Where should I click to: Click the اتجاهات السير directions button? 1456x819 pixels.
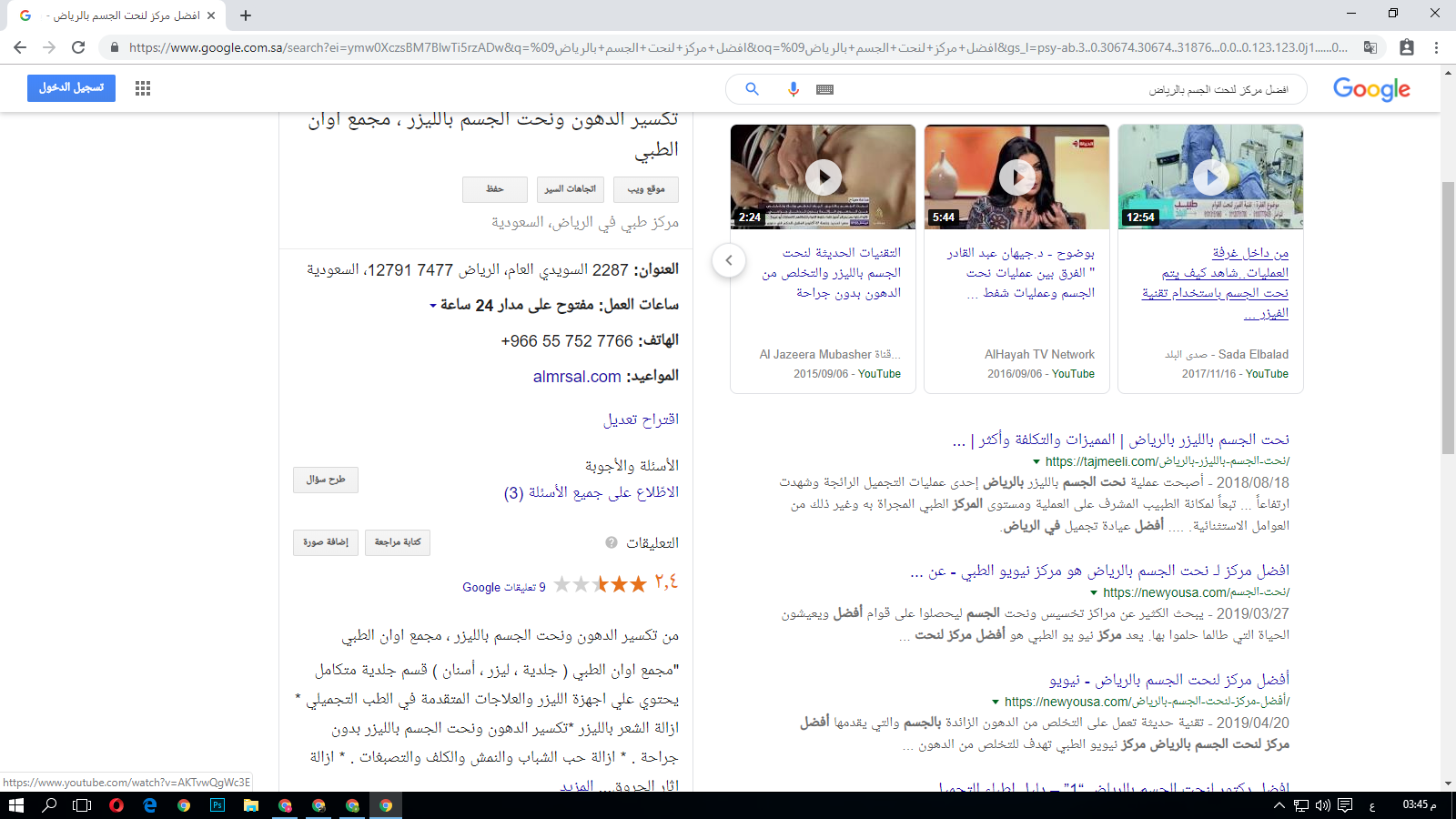(571, 189)
